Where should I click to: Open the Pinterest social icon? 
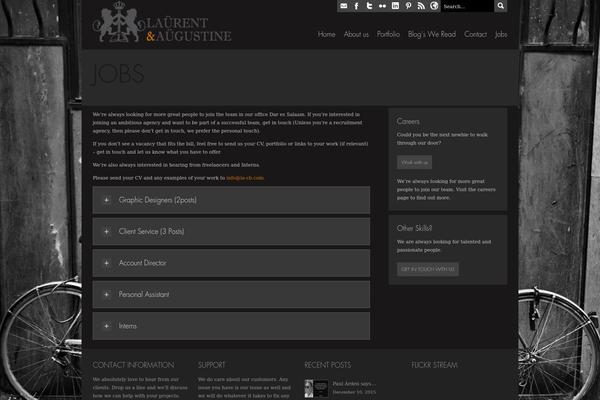coord(408,6)
